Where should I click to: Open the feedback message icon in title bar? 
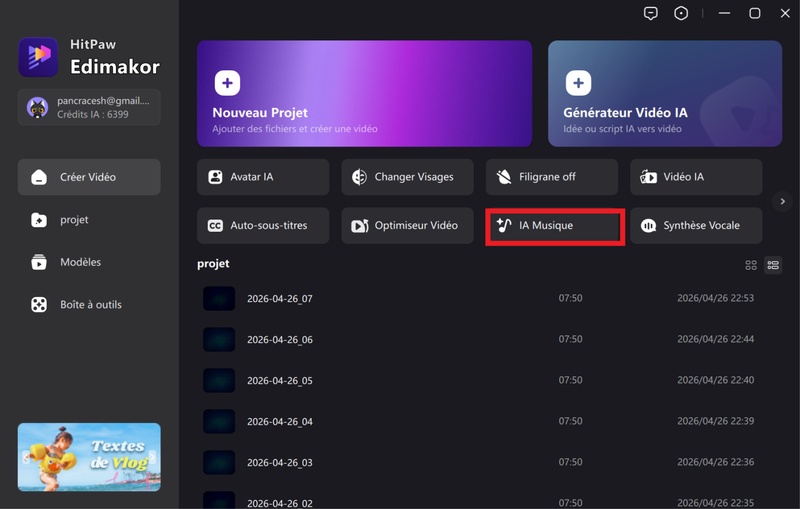pos(651,13)
